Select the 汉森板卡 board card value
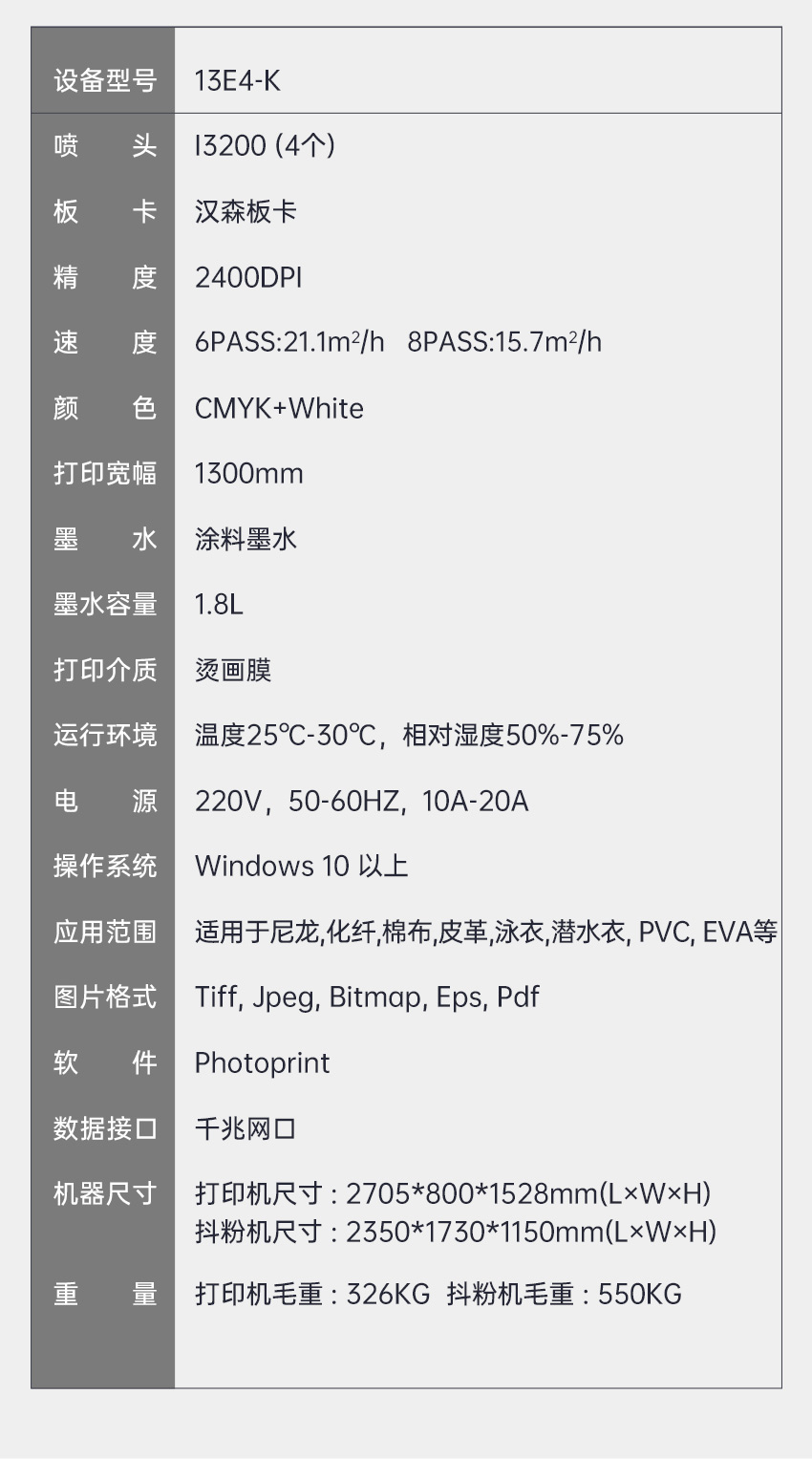This screenshot has height=1459, width=812. (246, 211)
